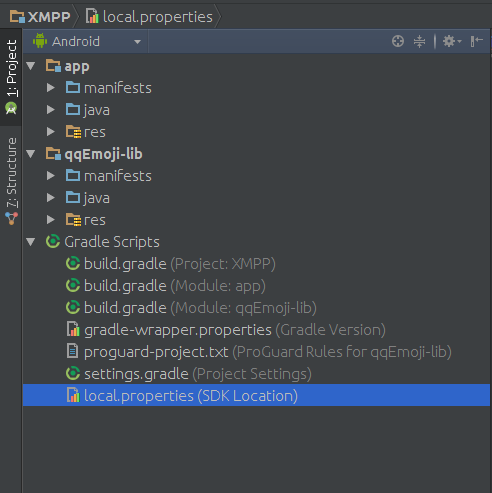Image resolution: width=492 pixels, height=493 pixels.
Task: Collapse the app module tree arrow
Action: click(x=31, y=66)
